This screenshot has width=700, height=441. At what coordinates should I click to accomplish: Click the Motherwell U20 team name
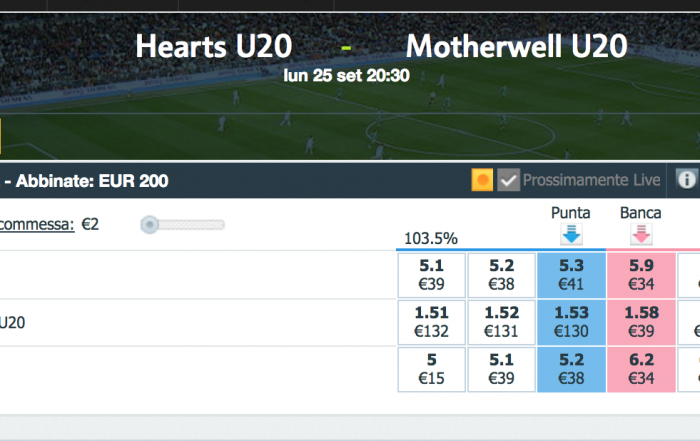(517, 46)
